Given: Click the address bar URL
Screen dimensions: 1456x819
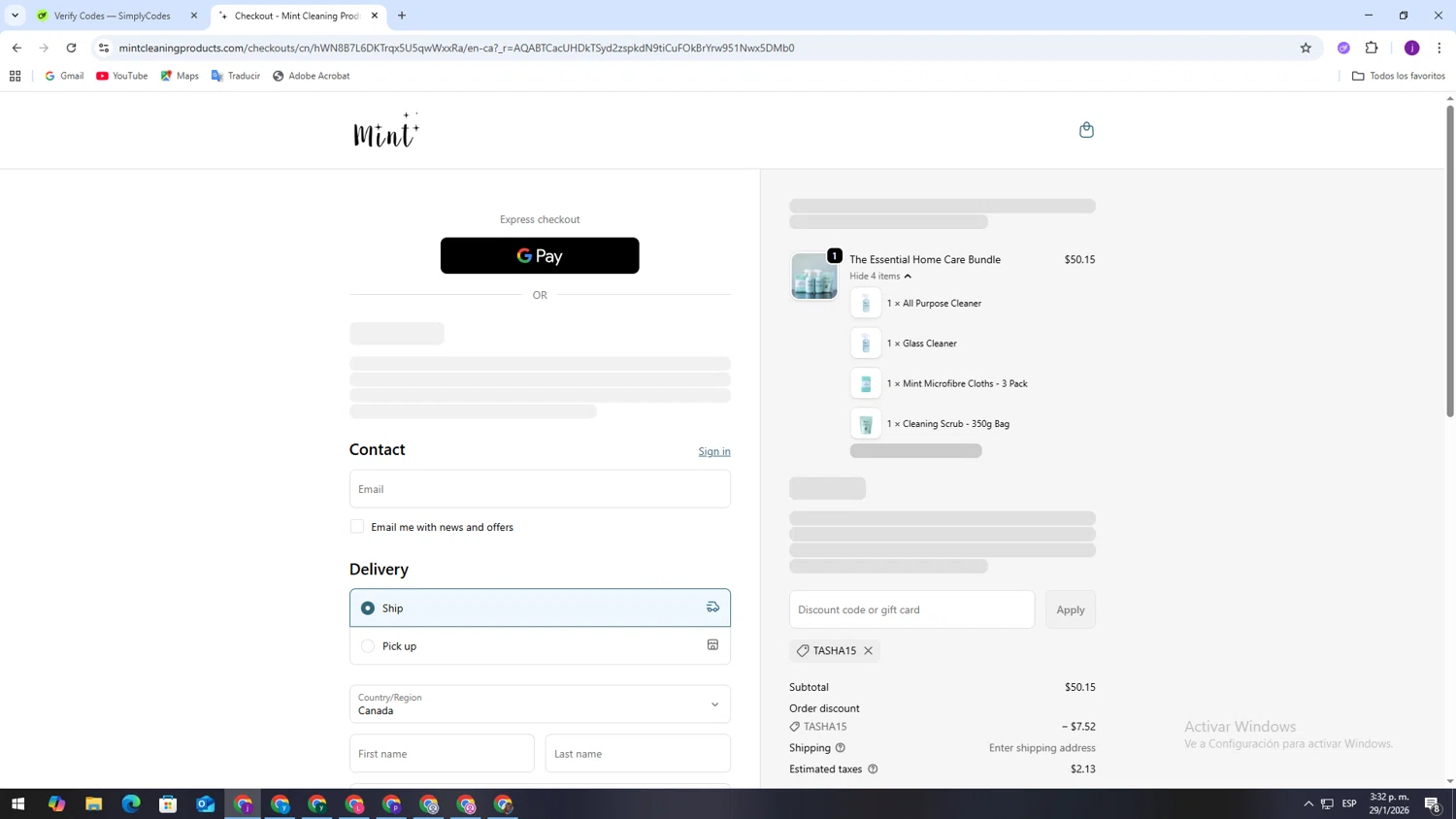Looking at the screenshot, I should click(x=456, y=48).
